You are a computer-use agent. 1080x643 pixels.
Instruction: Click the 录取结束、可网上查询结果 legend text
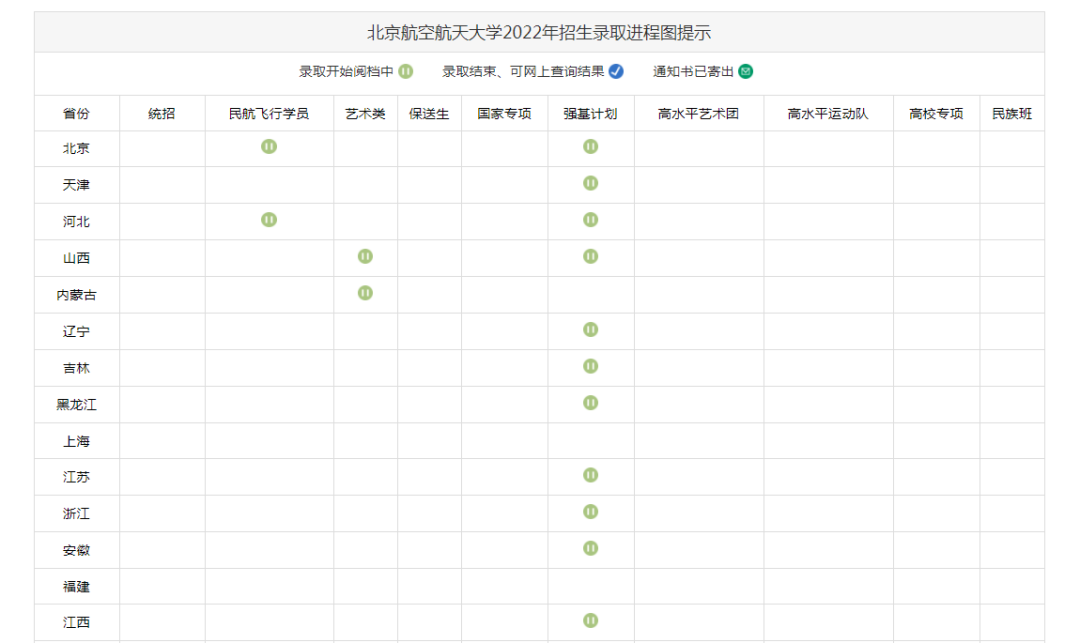[523, 71]
